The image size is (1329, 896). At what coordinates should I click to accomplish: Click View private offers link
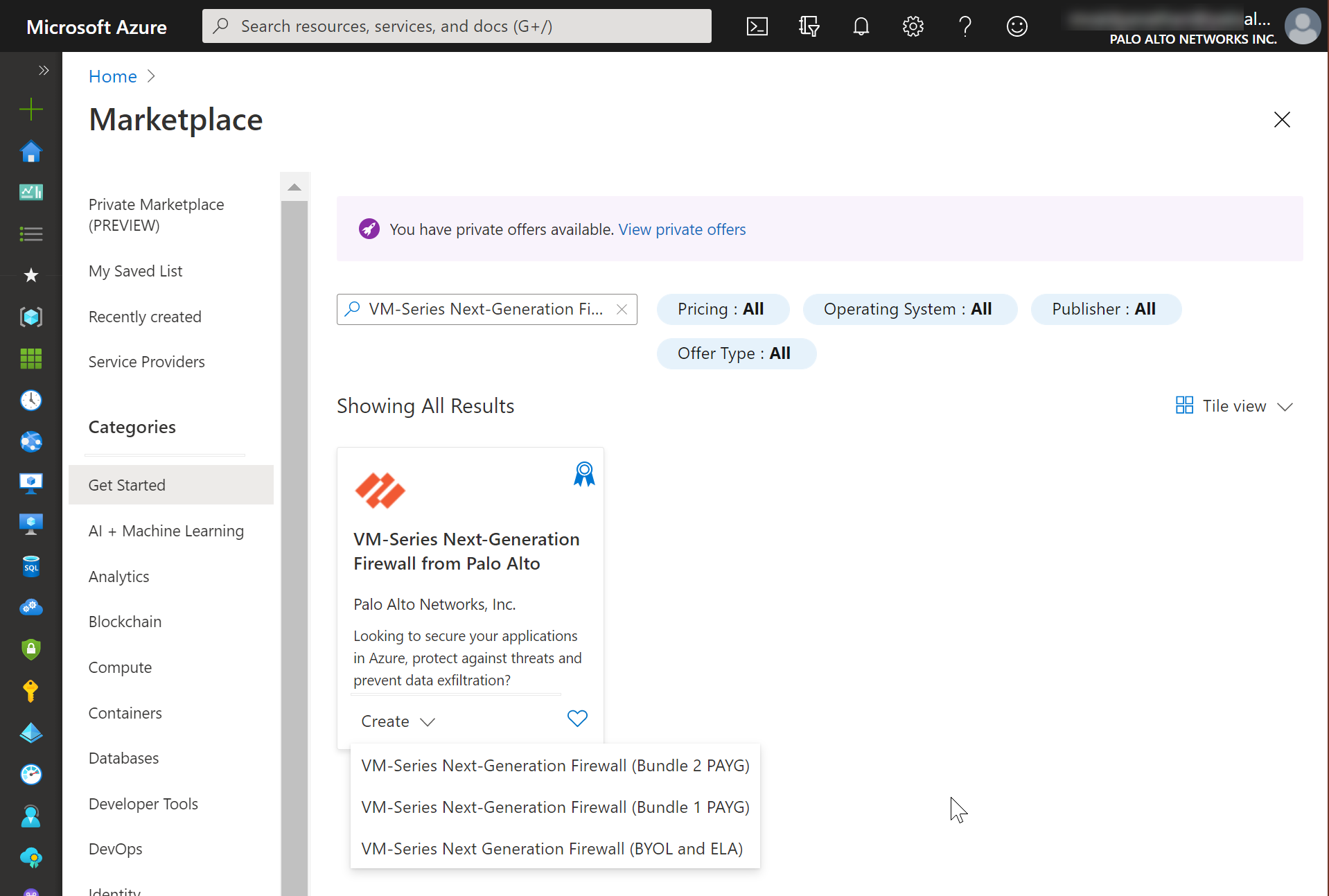click(682, 229)
